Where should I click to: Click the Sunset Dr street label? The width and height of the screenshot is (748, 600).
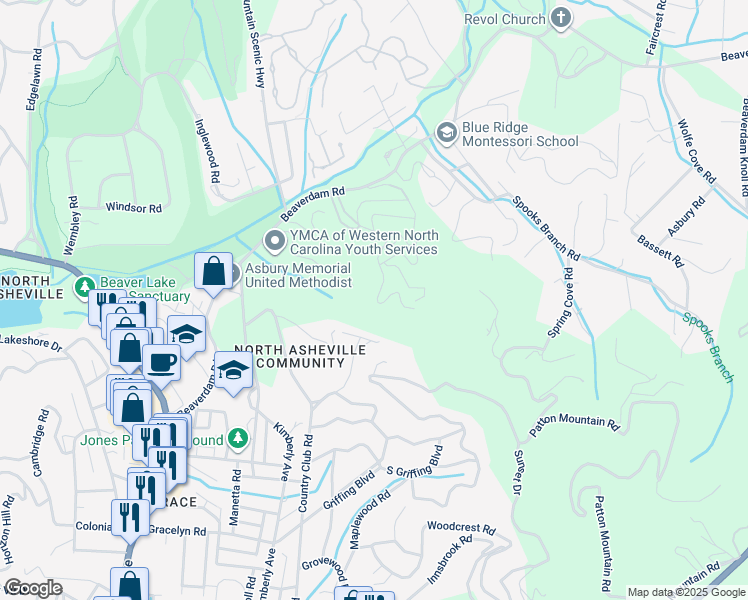pos(518,473)
